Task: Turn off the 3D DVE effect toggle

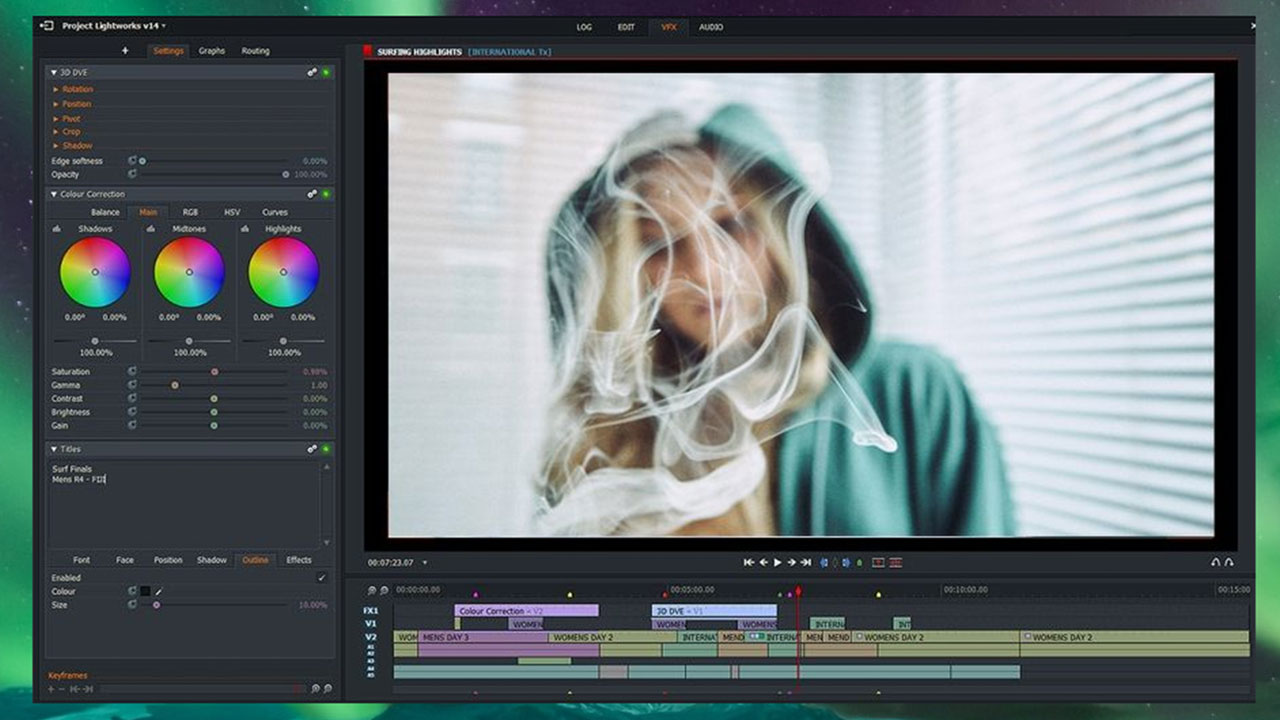Action: 327,72
